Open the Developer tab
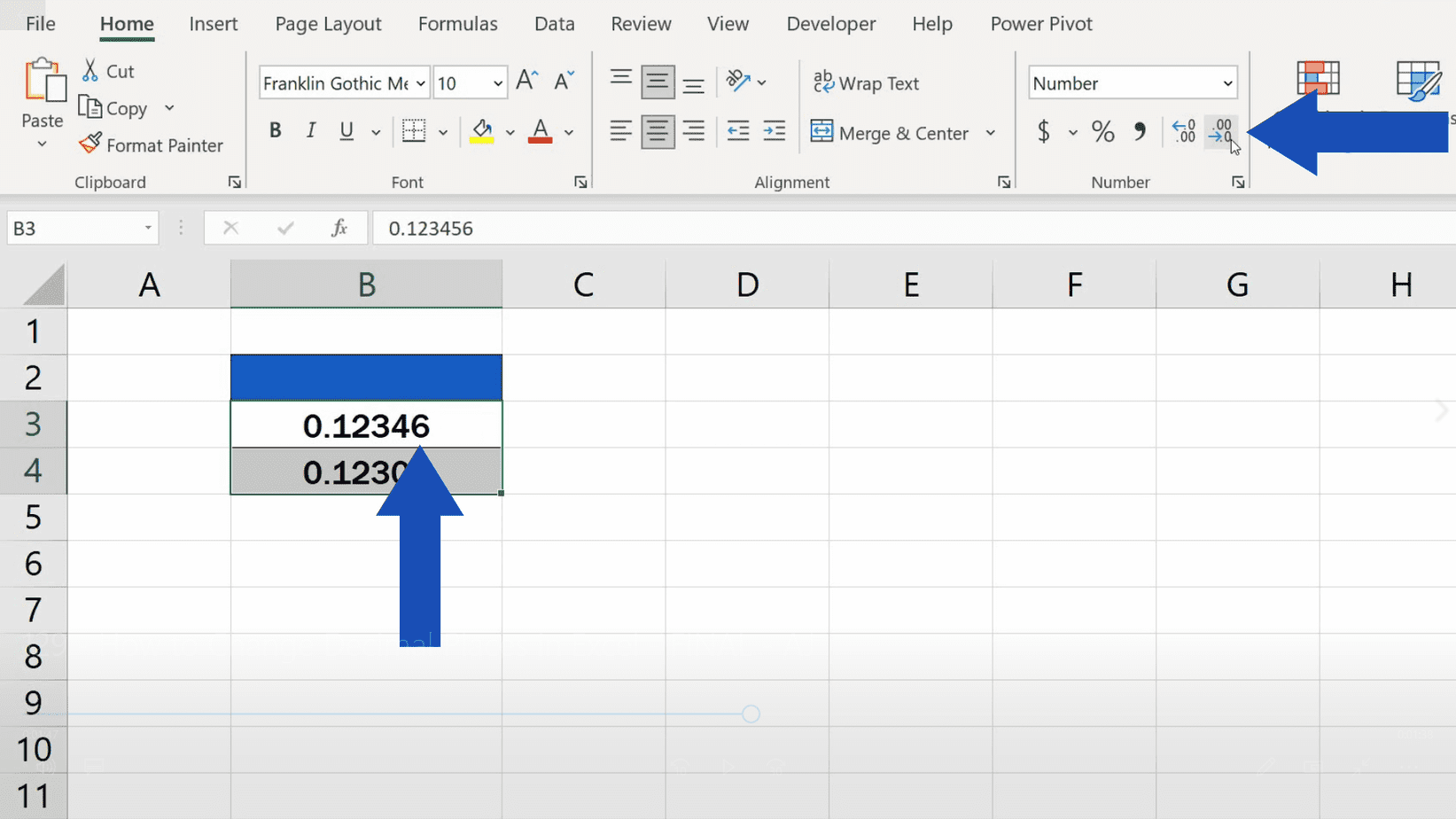The width and height of the screenshot is (1456, 819). click(x=830, y=24)
